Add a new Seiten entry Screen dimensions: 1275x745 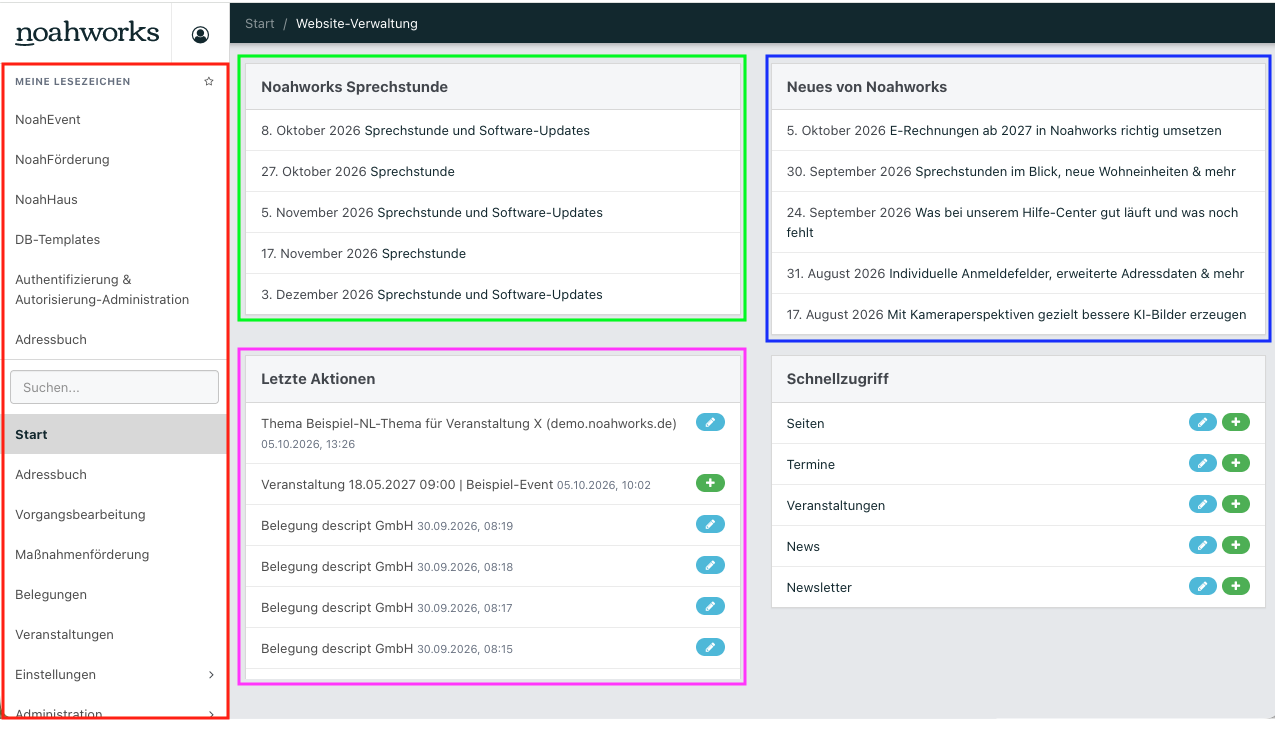[x=1236, y=422]
